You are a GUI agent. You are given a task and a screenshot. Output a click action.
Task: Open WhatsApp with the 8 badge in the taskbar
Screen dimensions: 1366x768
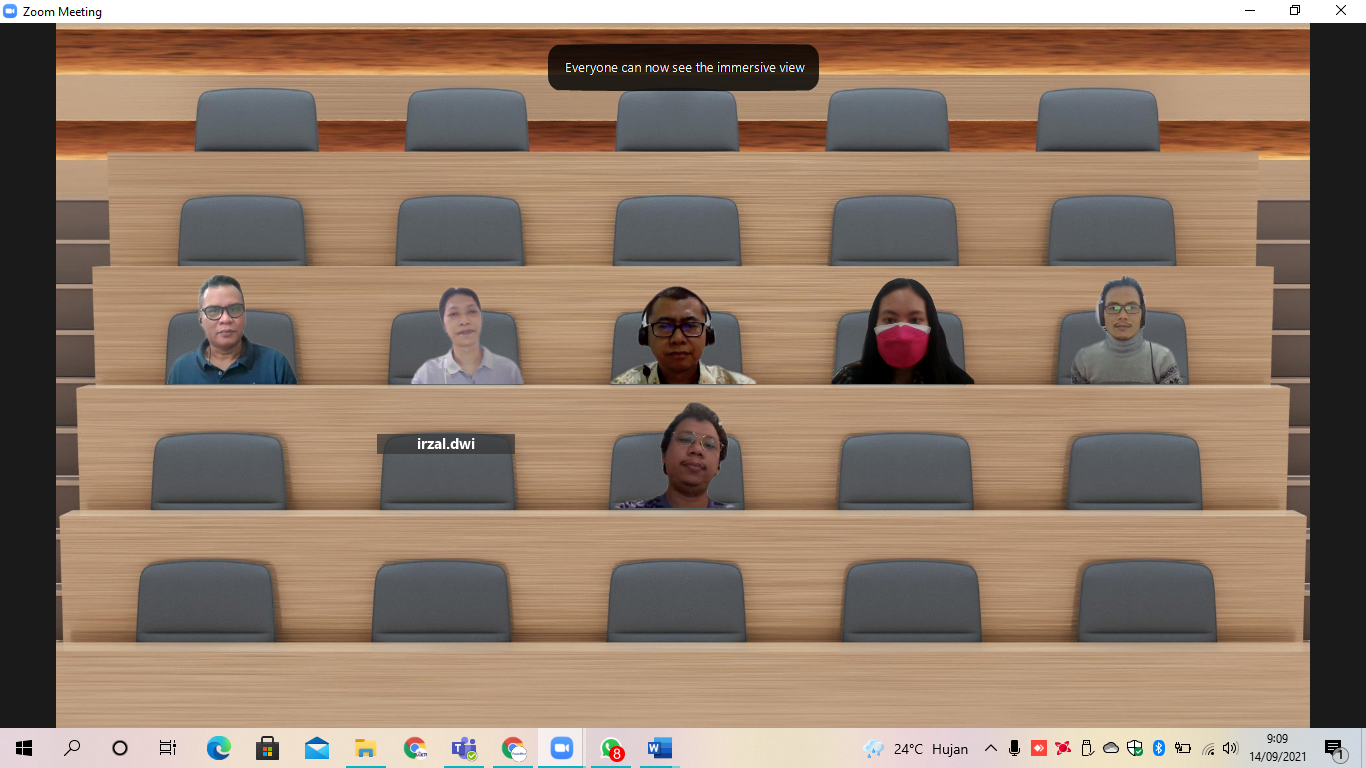[611, 748]
